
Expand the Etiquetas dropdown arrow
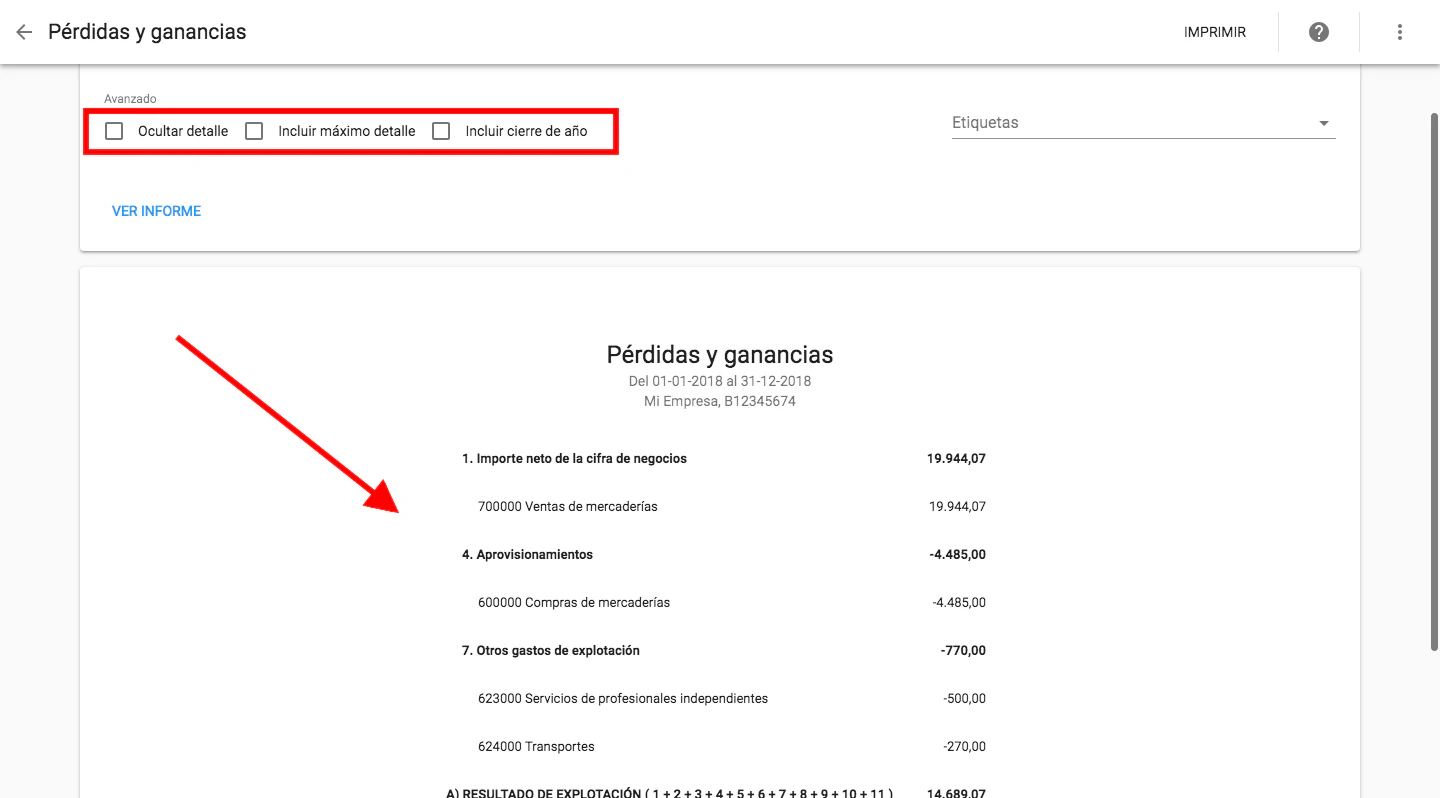1323,122
